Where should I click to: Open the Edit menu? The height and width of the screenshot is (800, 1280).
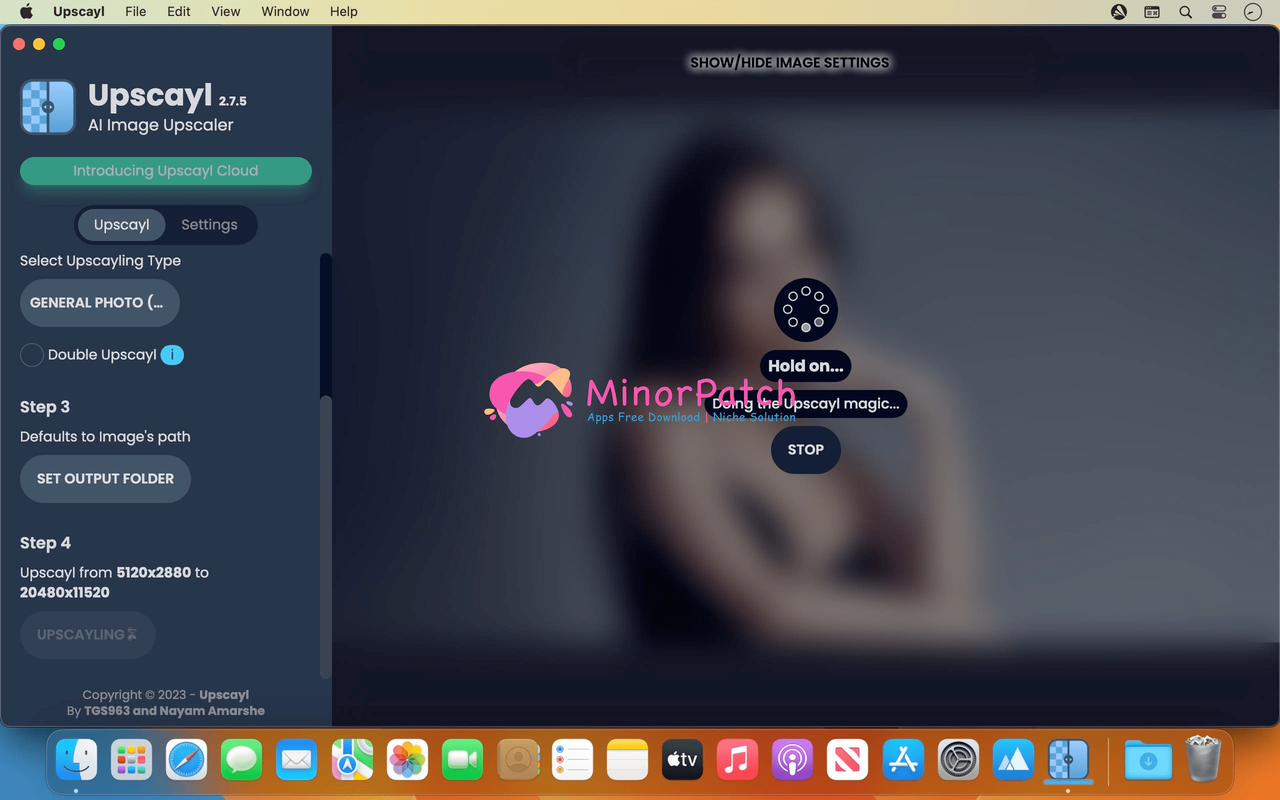pos(179,12)
